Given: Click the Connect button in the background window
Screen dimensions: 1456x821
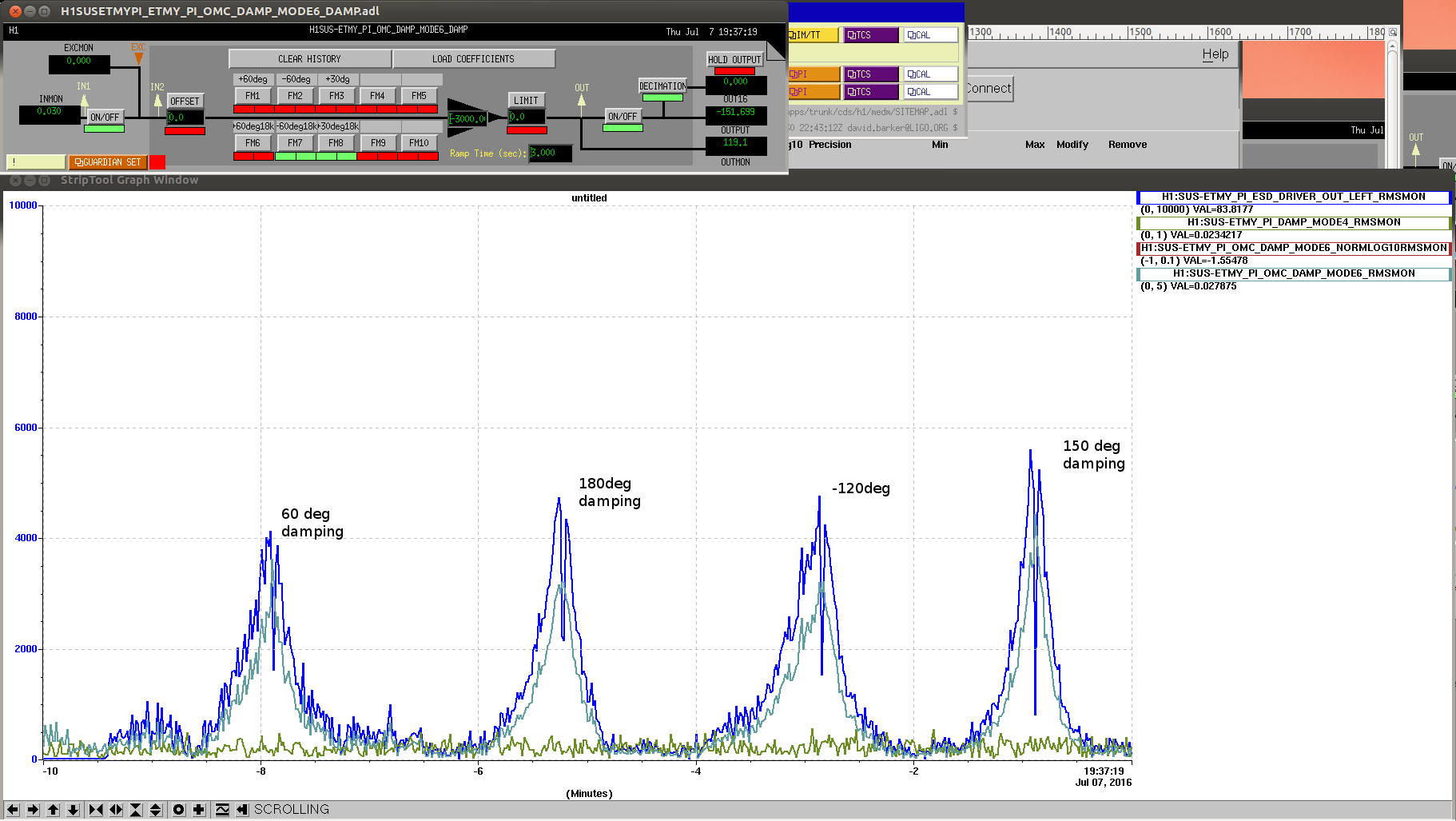Looking at the screenshot, I should click(989, 89).
